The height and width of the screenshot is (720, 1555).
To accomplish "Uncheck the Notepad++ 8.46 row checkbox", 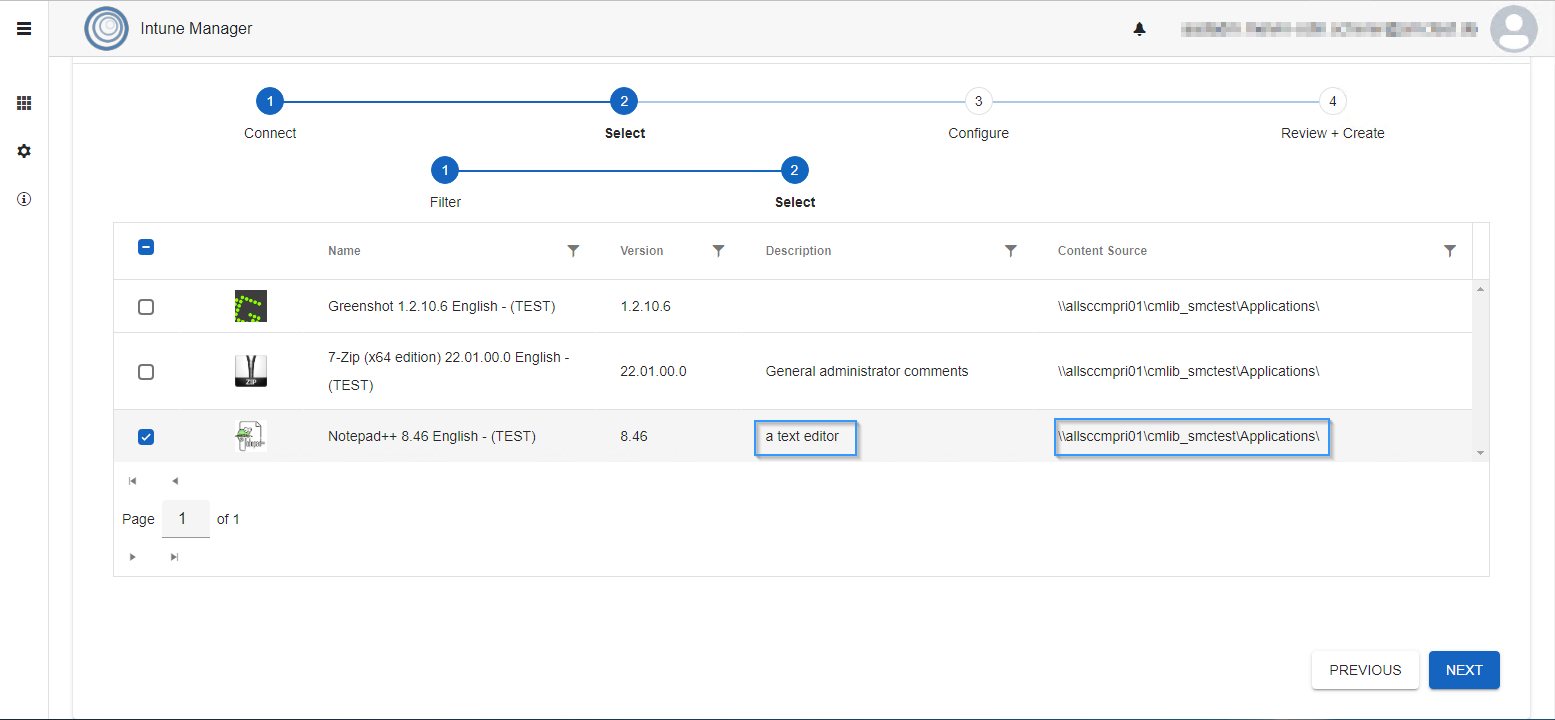I will [x=146, y=437].
